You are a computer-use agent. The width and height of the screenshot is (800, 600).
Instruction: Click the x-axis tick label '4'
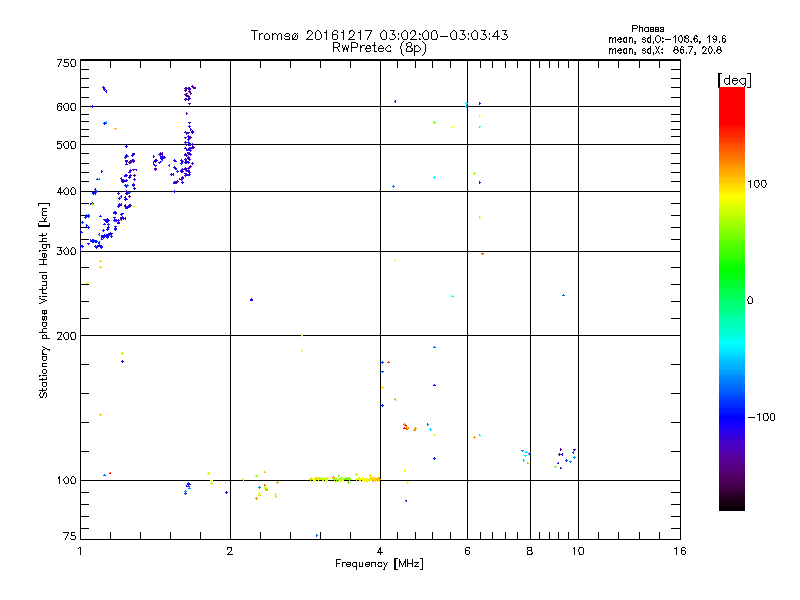point(380,551)
